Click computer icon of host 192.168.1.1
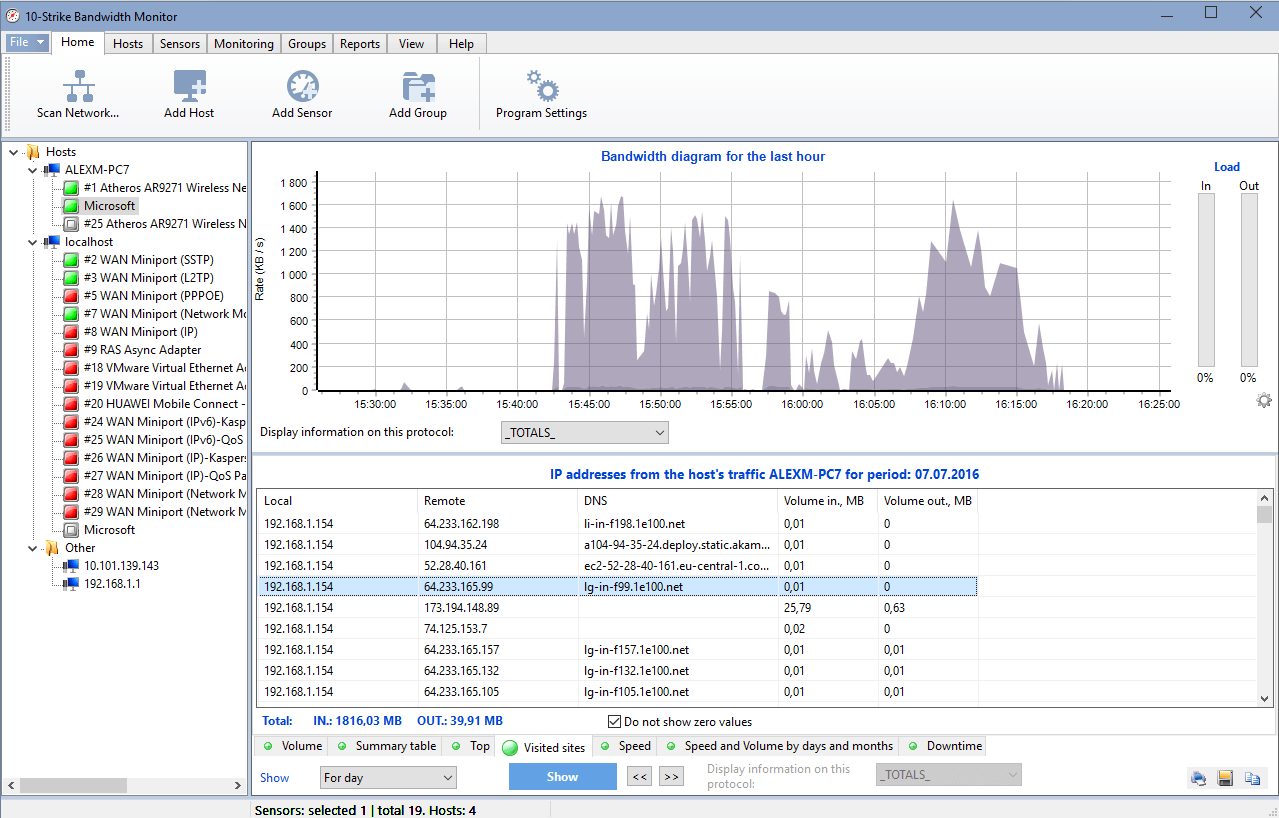The width and height of the screenshot is (1279, 818). [x=71, y=584]
